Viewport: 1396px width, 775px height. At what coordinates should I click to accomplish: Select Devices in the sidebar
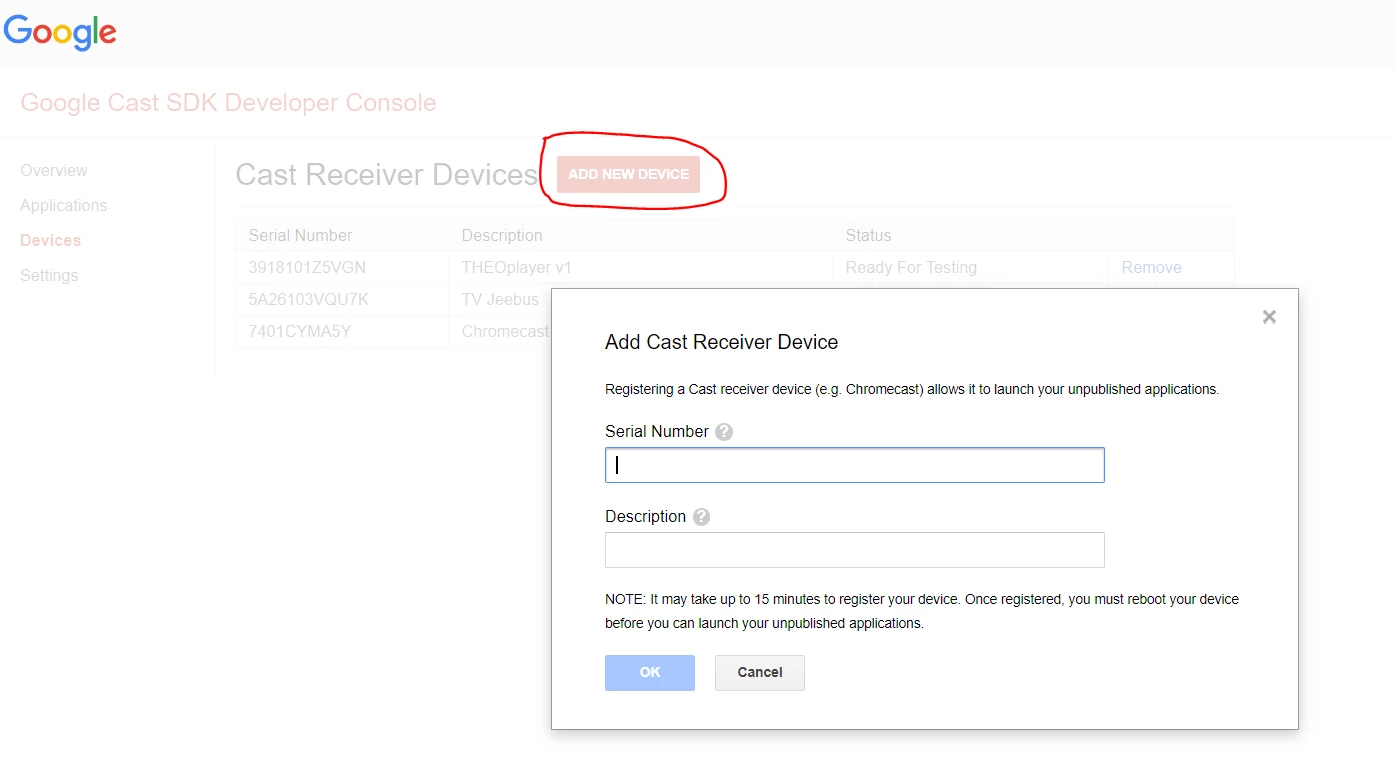tap(49, 240)
